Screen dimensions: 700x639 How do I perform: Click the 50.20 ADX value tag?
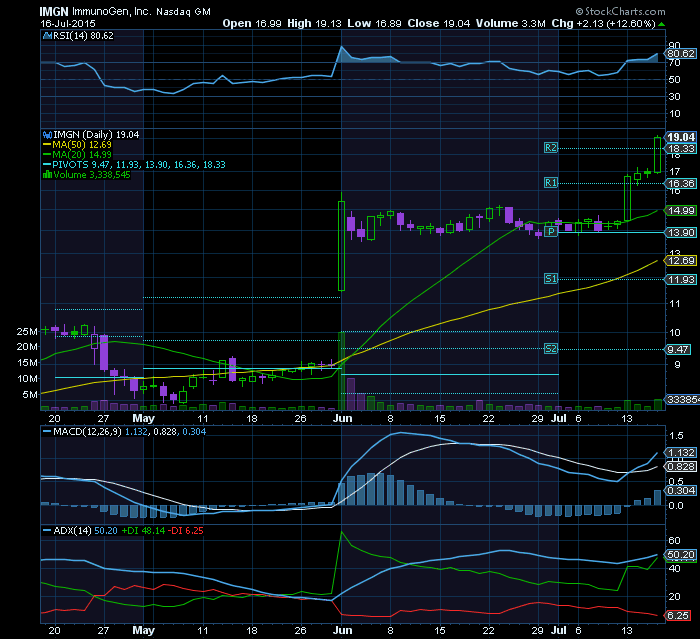(x=681, y=555)
